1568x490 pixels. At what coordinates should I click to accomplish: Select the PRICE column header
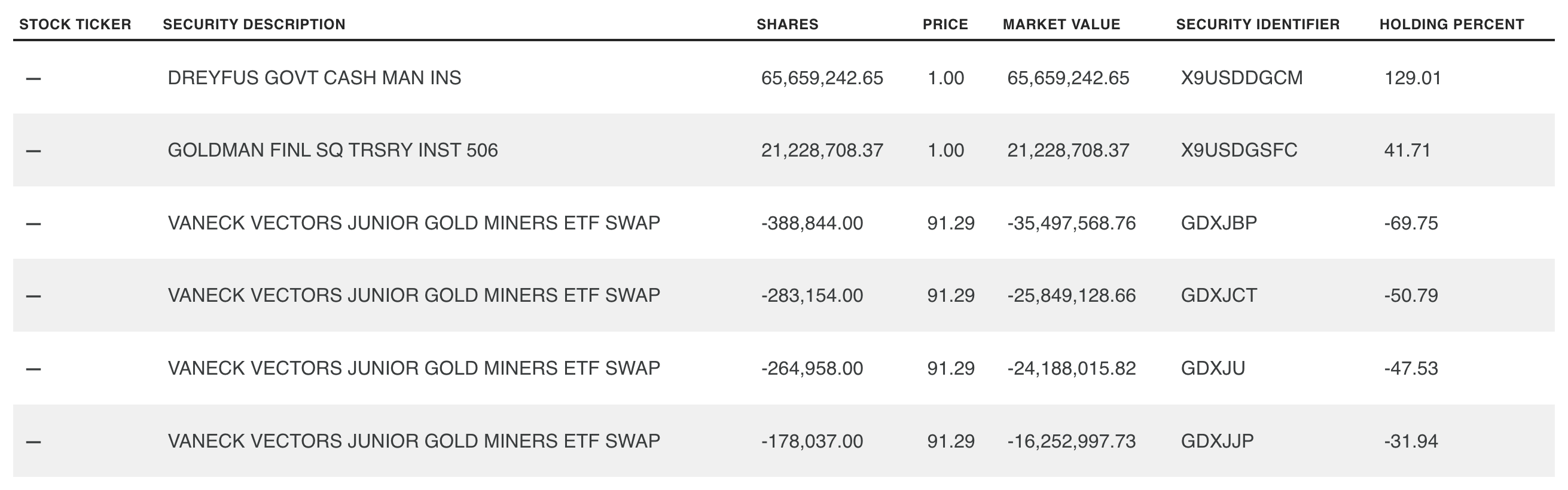(x=945, y=24)
